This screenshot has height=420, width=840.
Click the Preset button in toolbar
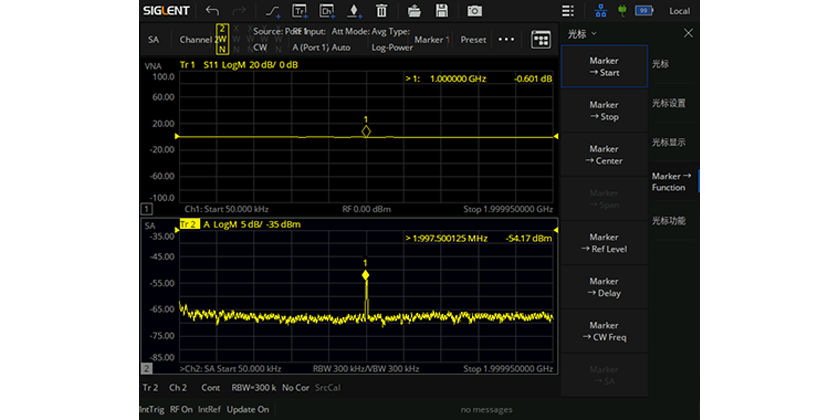pos(473,40)
